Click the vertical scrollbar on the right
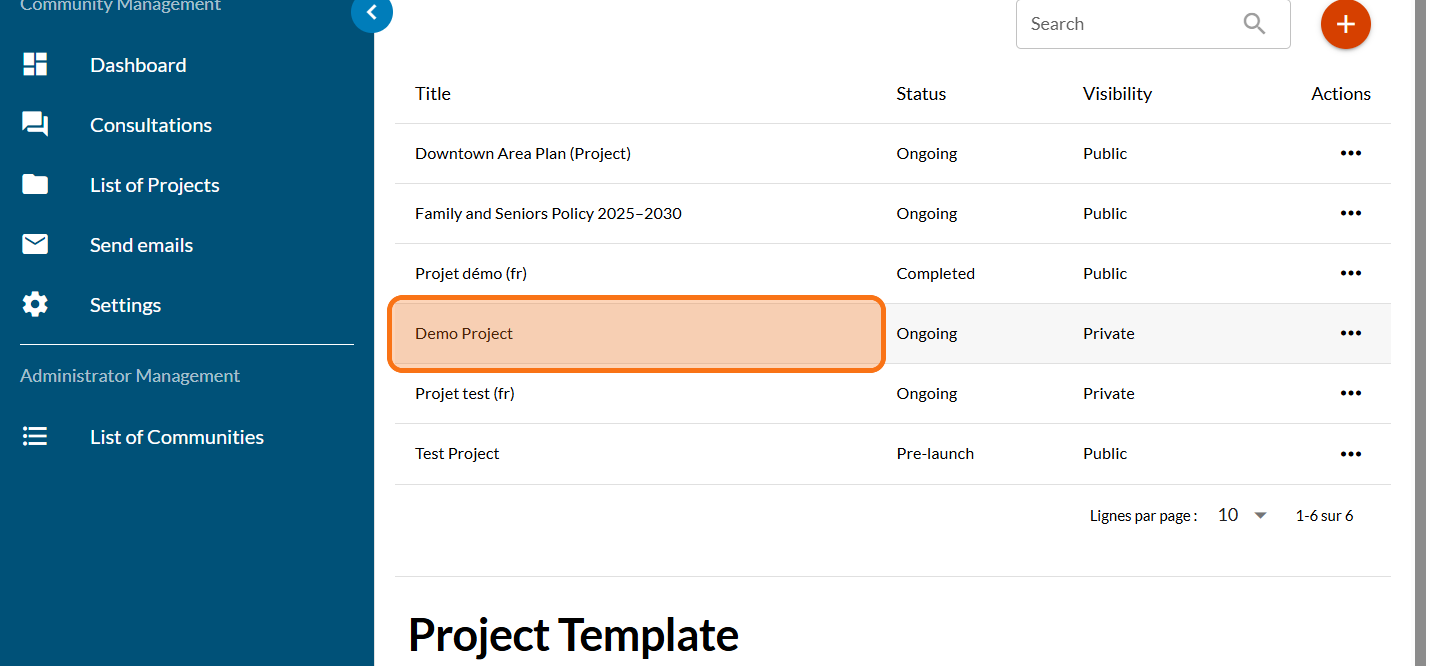The image size is (1430, 666). click(x=1421, y=300)
